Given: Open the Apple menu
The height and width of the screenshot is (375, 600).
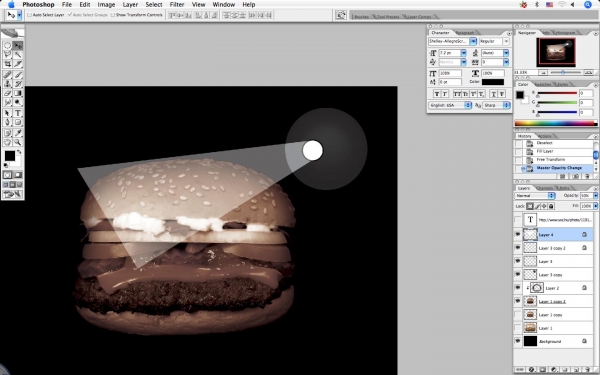Looking at the screenshot, I should (11, 5).
